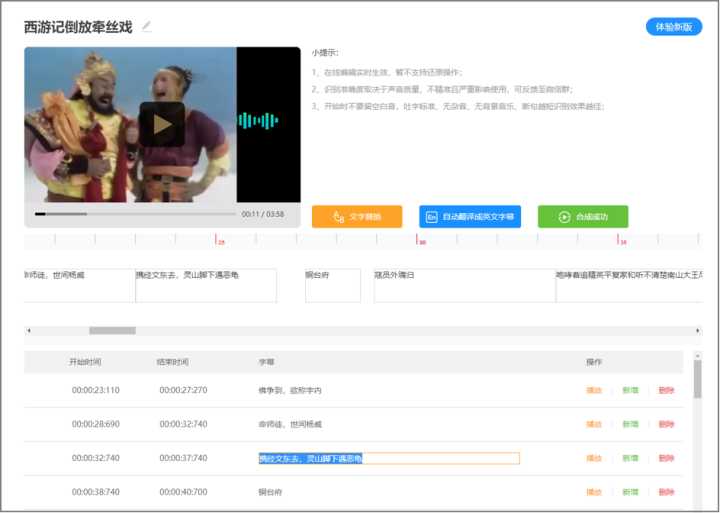Viewport: 720px width, 513px height.
Task: Click the up arrow of the subtitle table scrollbar
Action: (698, 356)
